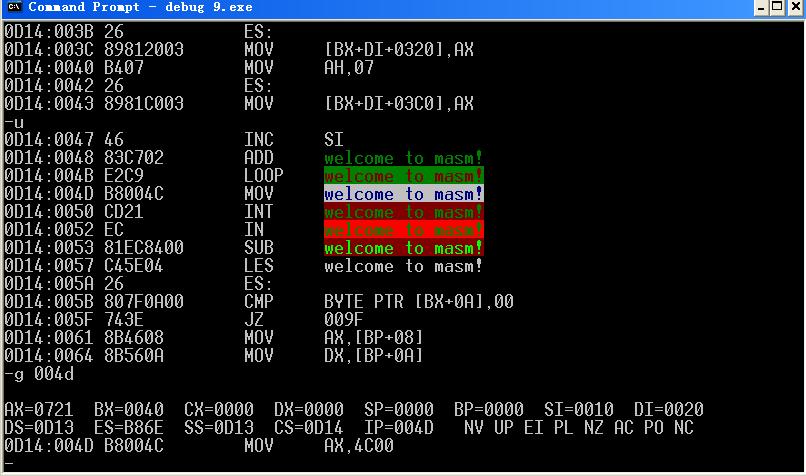
Task: Click the 'DX=0000' register value
Action: pos(309,410)
